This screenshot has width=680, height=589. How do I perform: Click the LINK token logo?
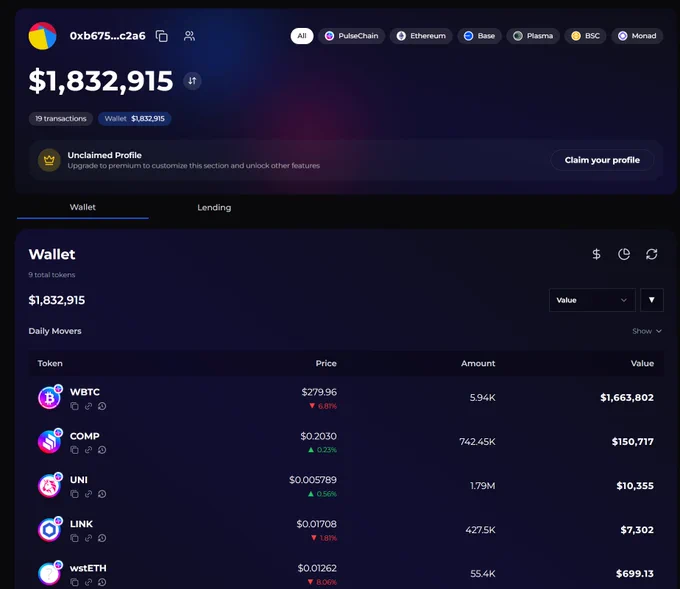tap(50, 530)
